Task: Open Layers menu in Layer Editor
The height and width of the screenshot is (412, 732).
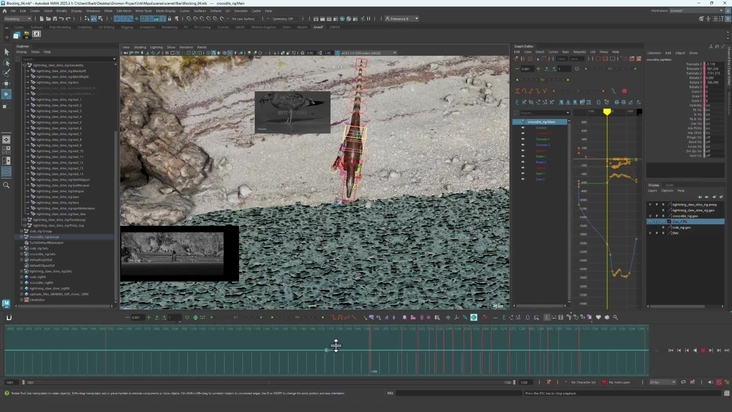Action: 652,190
